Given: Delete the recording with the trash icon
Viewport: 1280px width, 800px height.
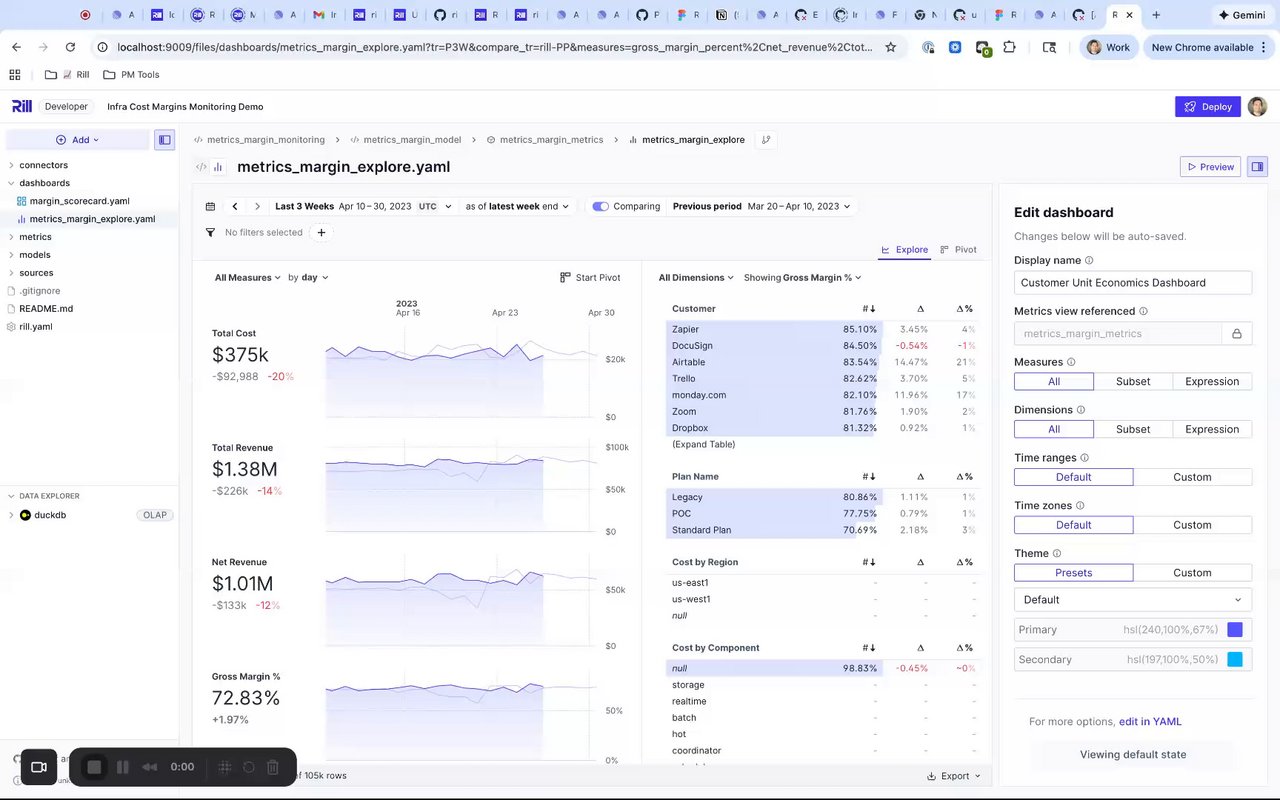Looking at the screenshot, I should [272, 767].
